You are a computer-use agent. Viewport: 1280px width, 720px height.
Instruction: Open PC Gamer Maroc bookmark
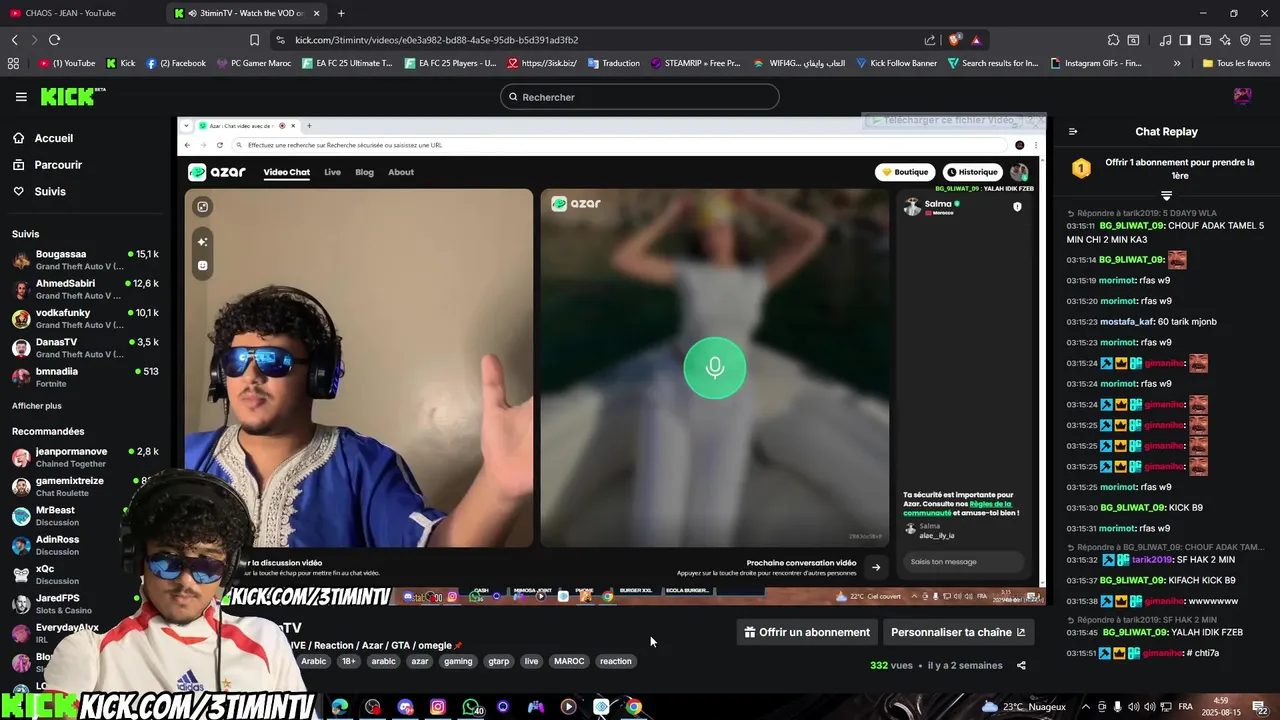[x=253, y=63]
